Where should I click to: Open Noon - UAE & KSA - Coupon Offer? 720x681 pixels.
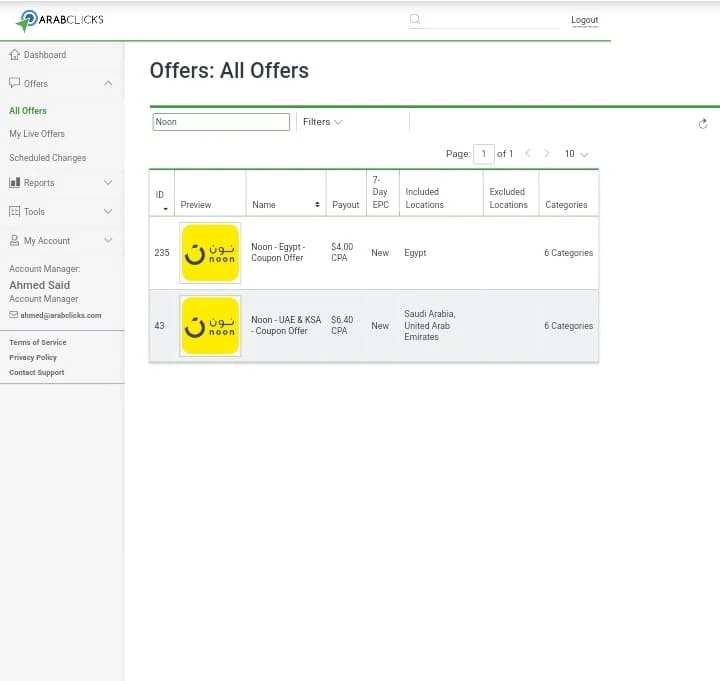(x=286, y=325)
